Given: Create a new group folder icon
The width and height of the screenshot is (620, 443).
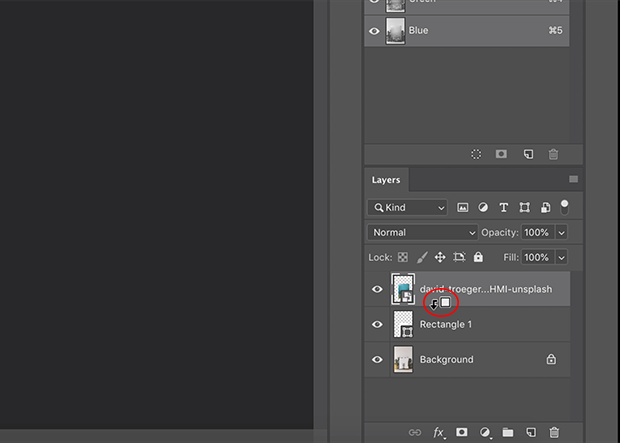Looking at the screenshot, I should click(508, 432).
